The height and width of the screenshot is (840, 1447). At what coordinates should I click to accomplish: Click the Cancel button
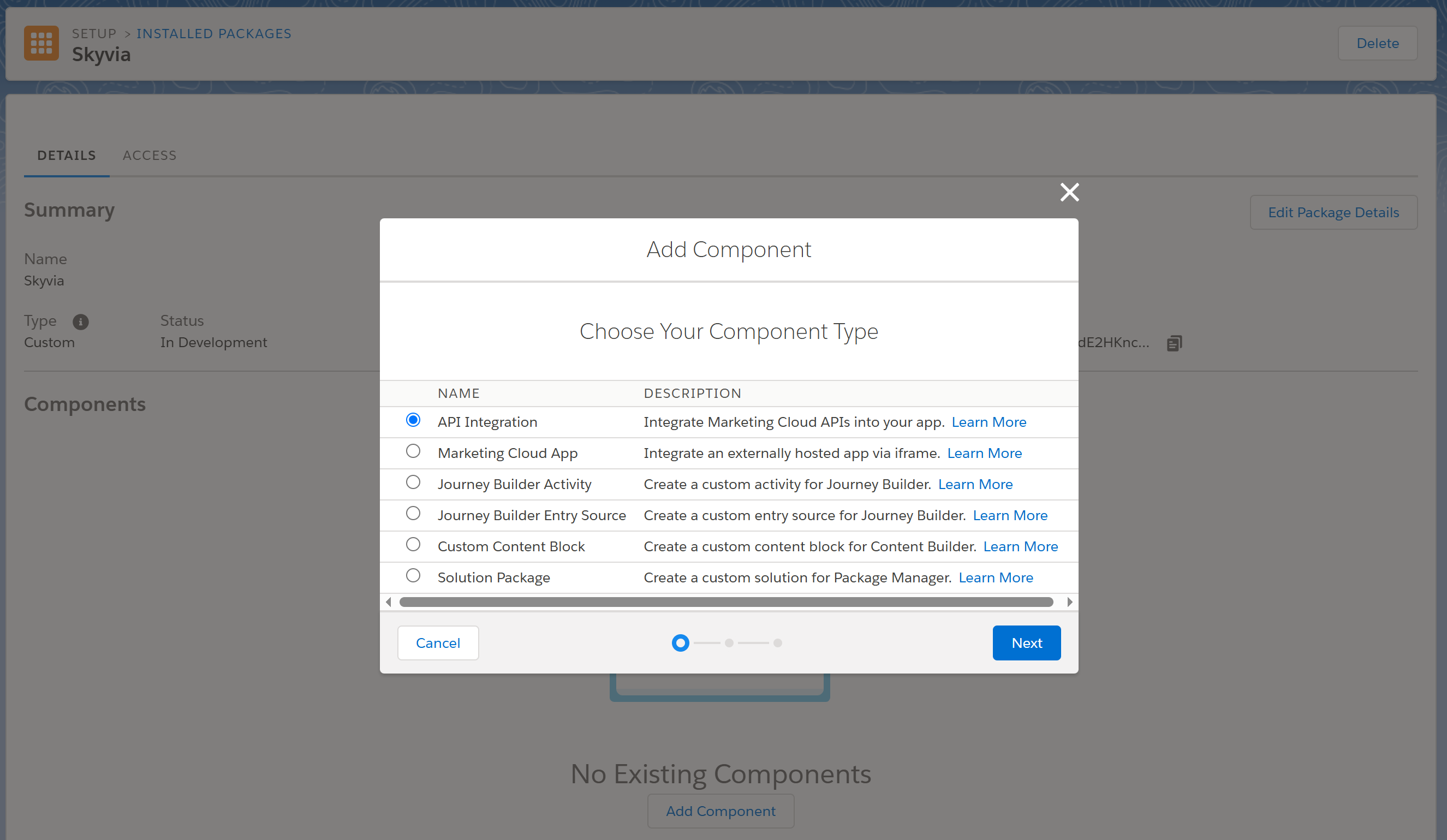point(438,643)
